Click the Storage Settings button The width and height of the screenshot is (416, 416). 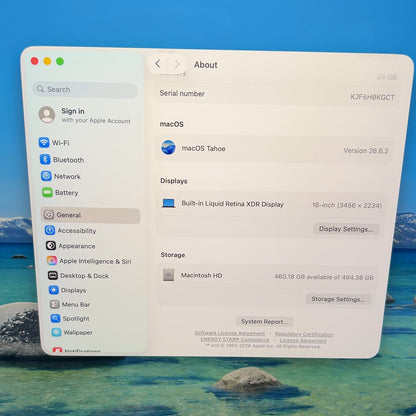pos(338,299)
